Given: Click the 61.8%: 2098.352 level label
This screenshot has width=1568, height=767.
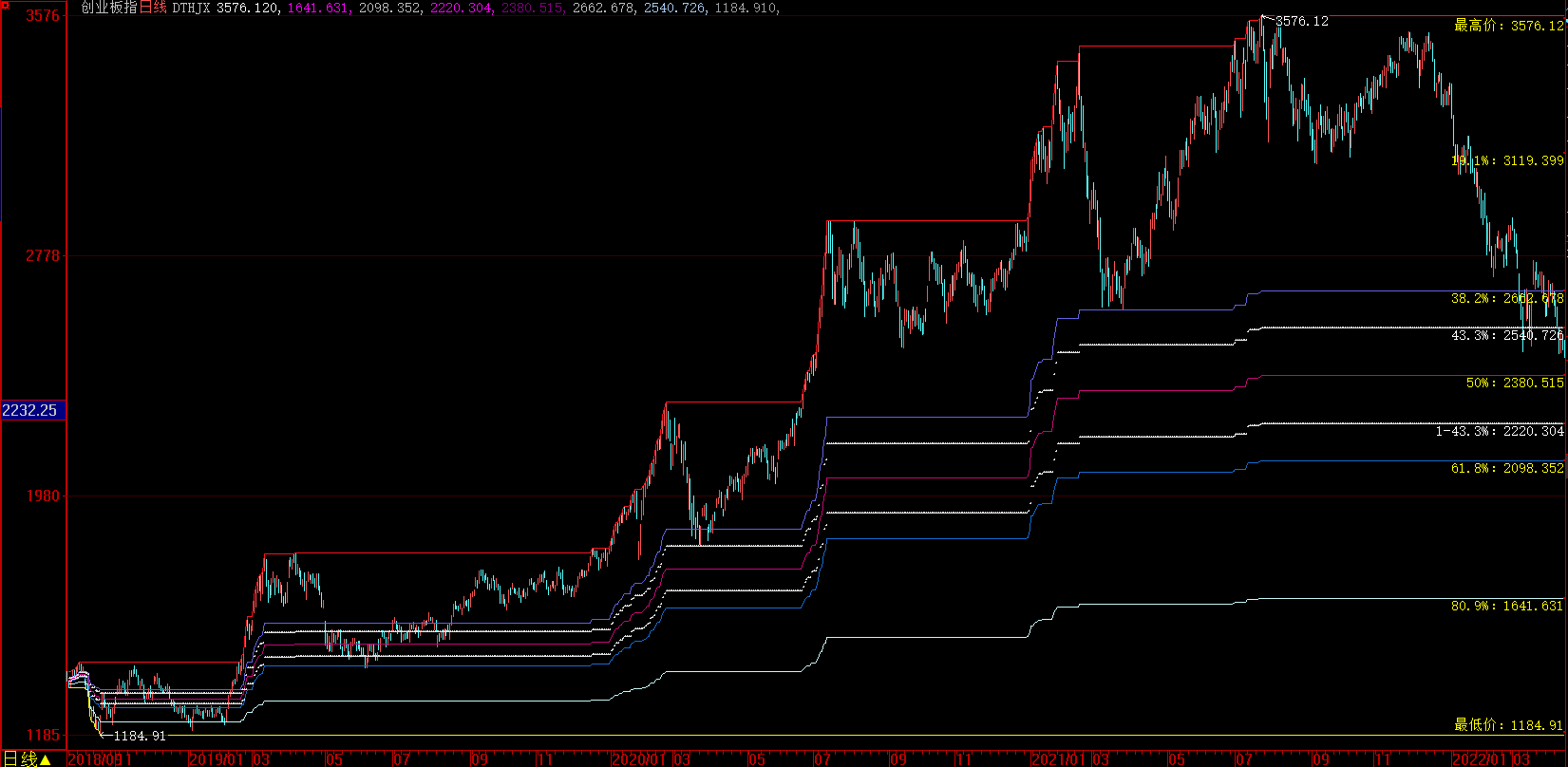Looking at the screenshot, I should [1507, 468].
